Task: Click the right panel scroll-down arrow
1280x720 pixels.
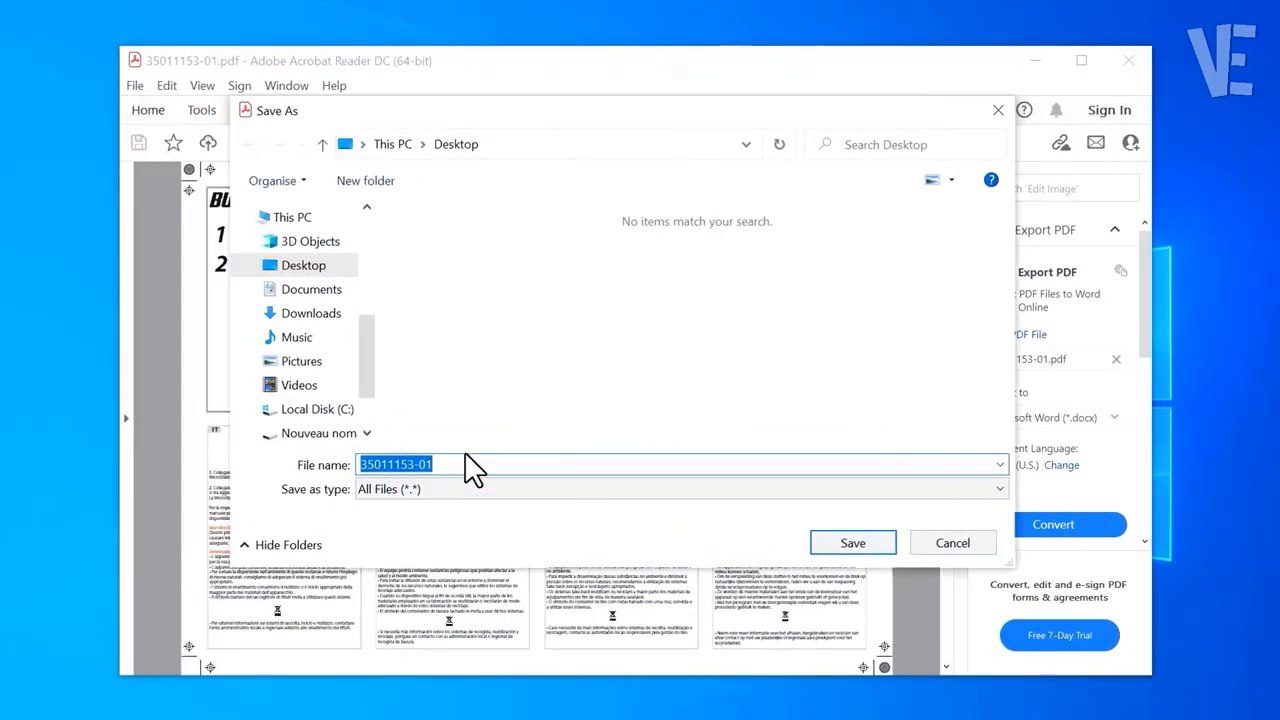Action: (1145, 541)
